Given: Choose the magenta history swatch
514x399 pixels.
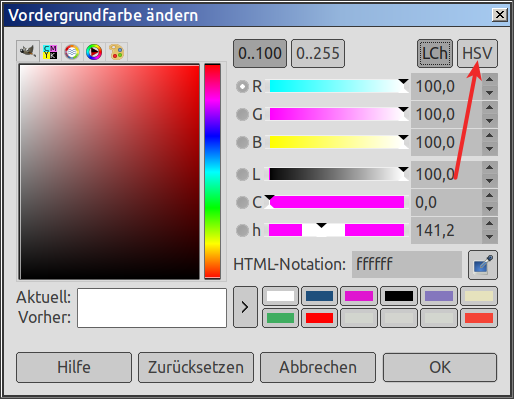Looking at the screenshot, I should [359, 296].
